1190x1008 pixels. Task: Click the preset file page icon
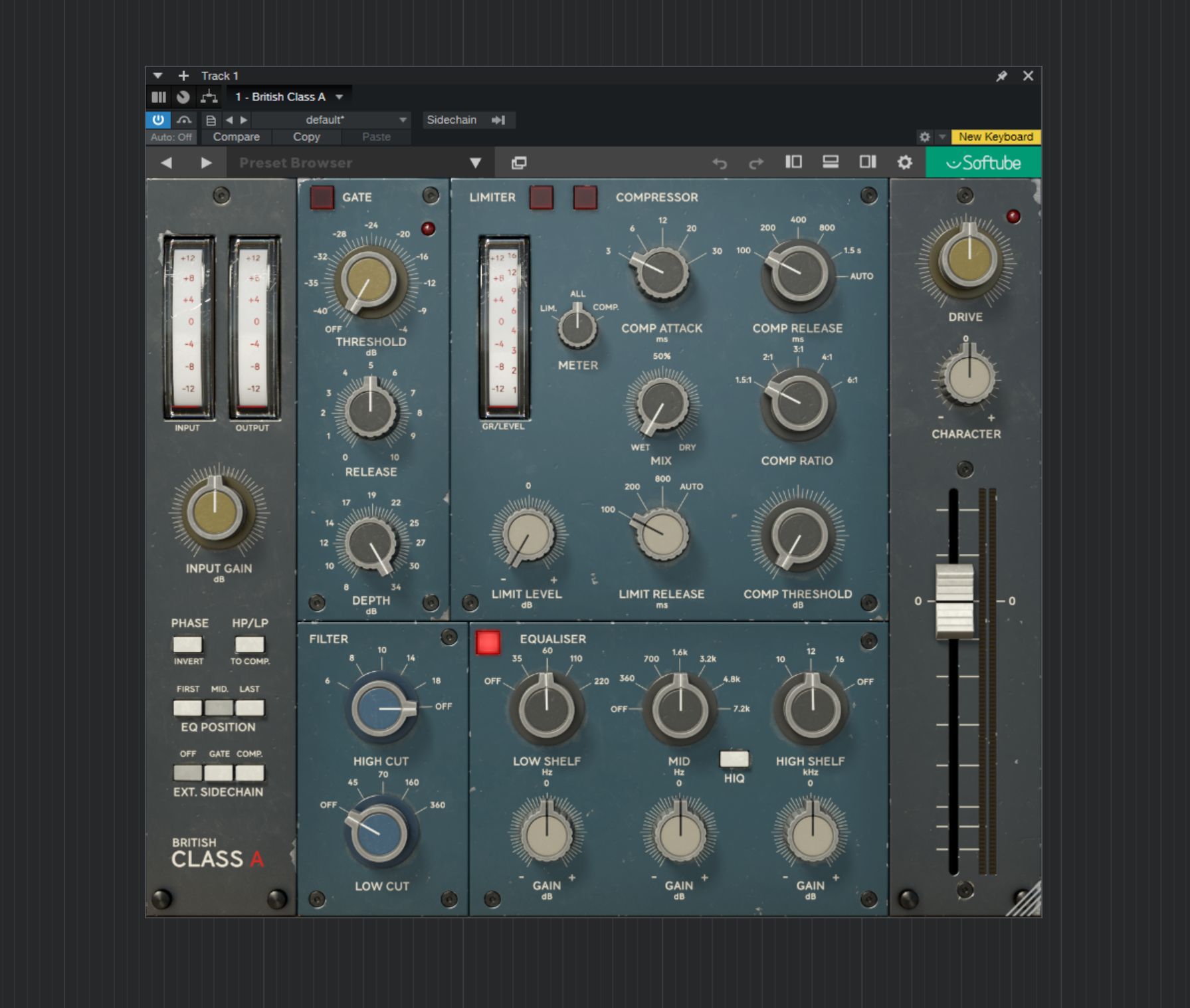coord(211,120)
